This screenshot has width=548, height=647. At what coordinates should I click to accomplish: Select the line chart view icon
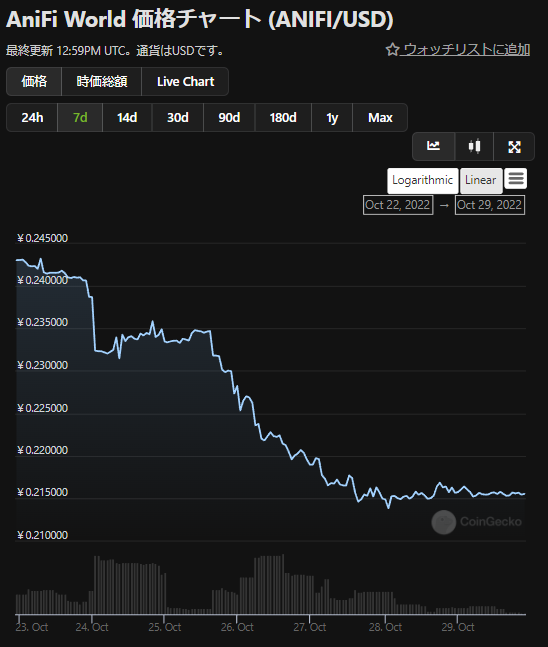(x=433, y=146)
